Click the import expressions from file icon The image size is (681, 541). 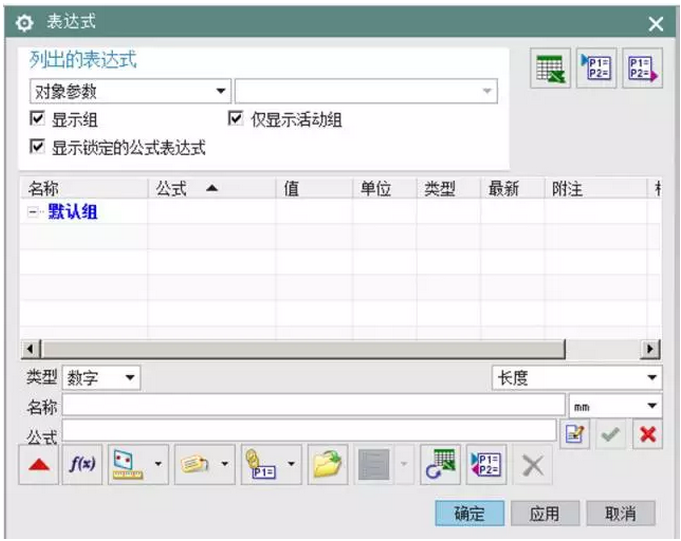[x=597, y=69]
